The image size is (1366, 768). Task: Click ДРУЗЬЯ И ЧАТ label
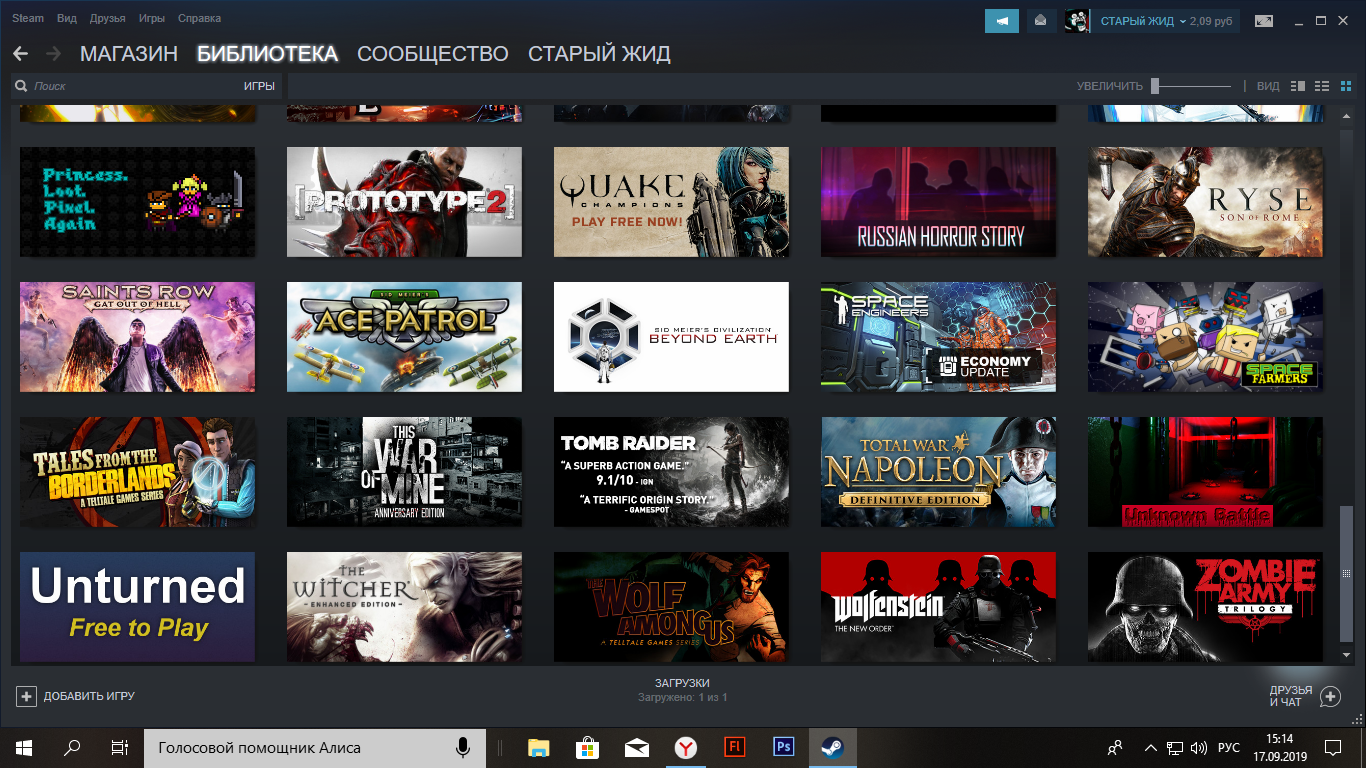click(1291, 696)
